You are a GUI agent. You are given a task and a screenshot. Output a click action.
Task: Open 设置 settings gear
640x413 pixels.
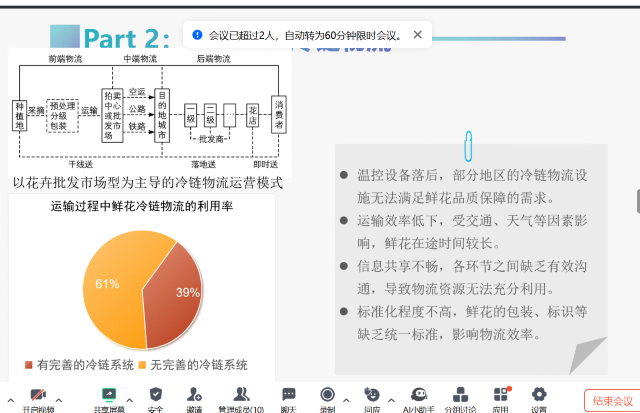539,396
